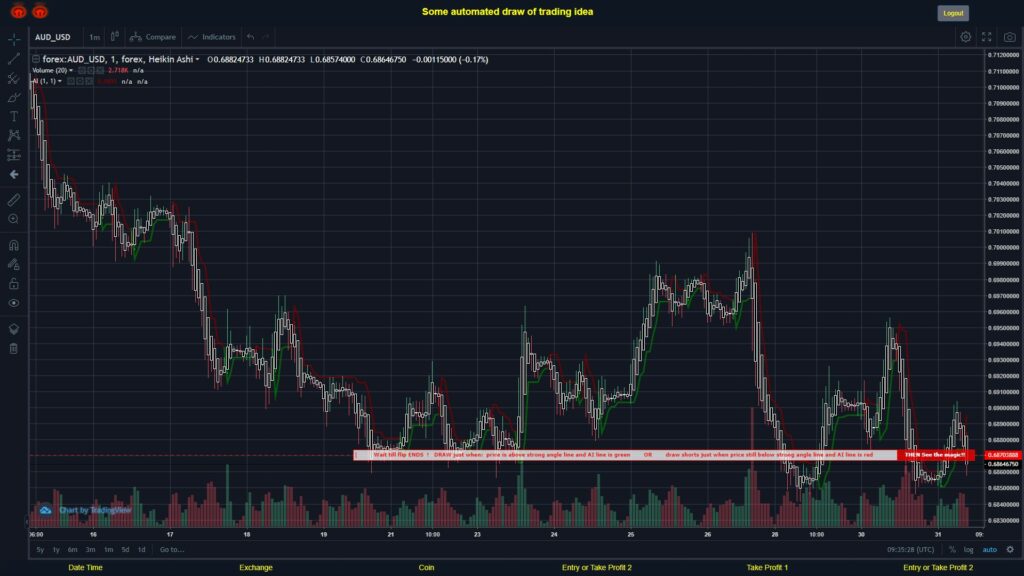Open bottom-right chart properties gear
The image size is (1024, 576).
1010,550
